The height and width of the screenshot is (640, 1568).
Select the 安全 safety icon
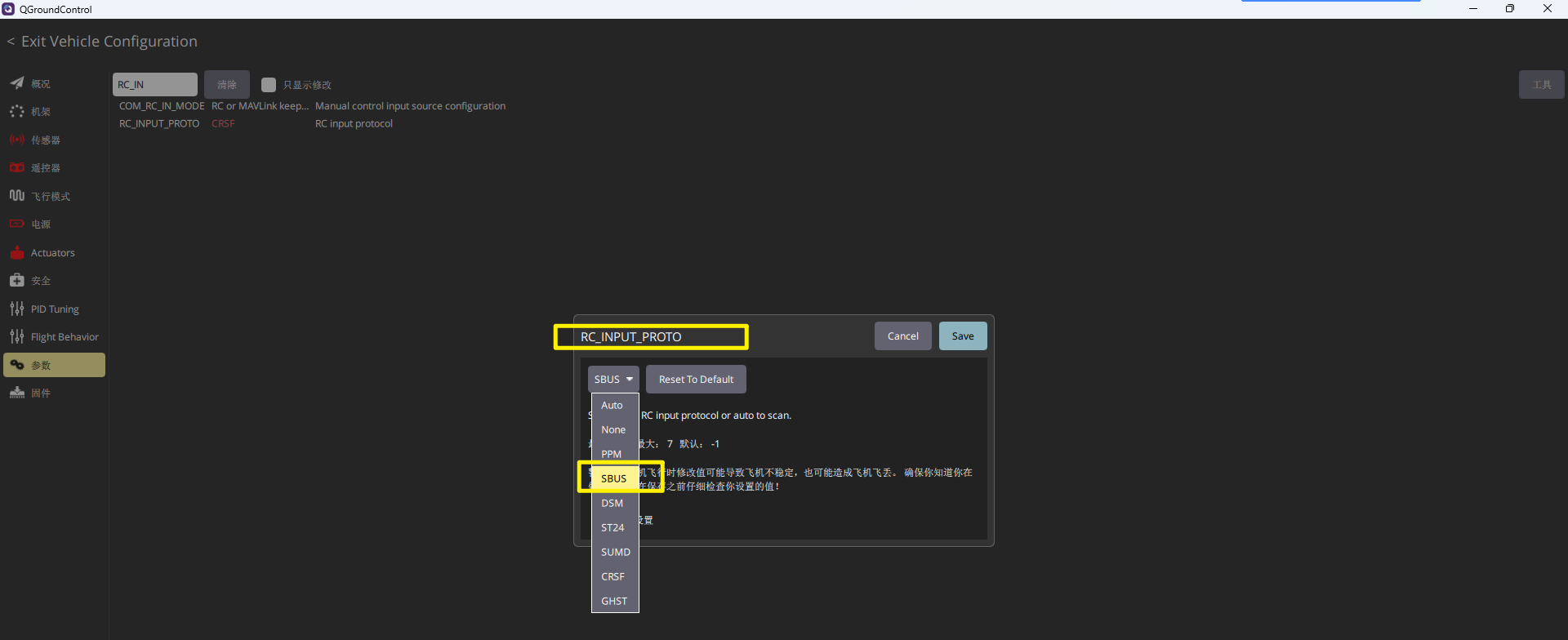[17, 280]
